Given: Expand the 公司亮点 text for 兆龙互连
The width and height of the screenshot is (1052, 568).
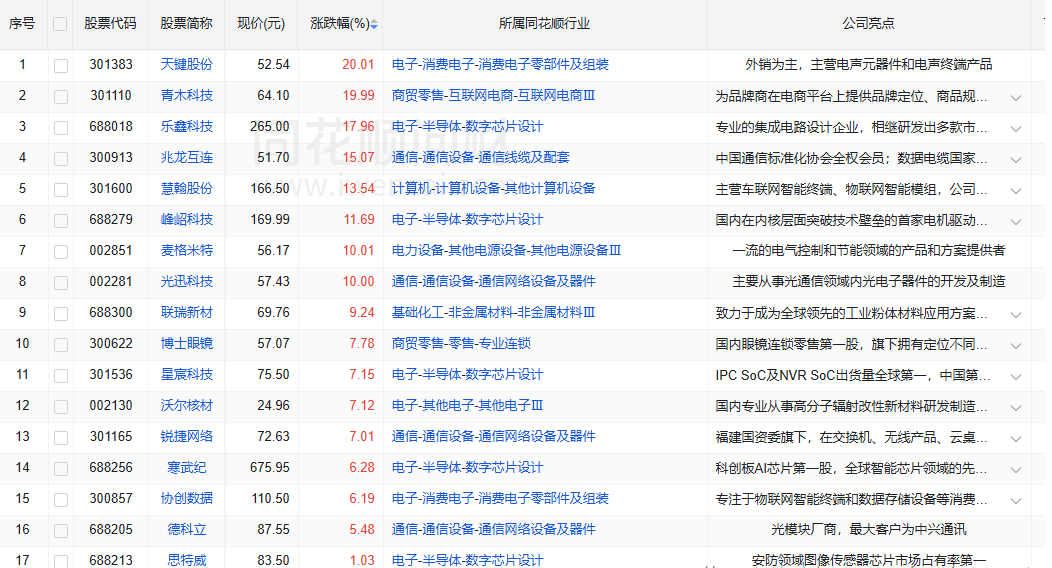Looking at the screenshot, I should [x=1016, y=160].
